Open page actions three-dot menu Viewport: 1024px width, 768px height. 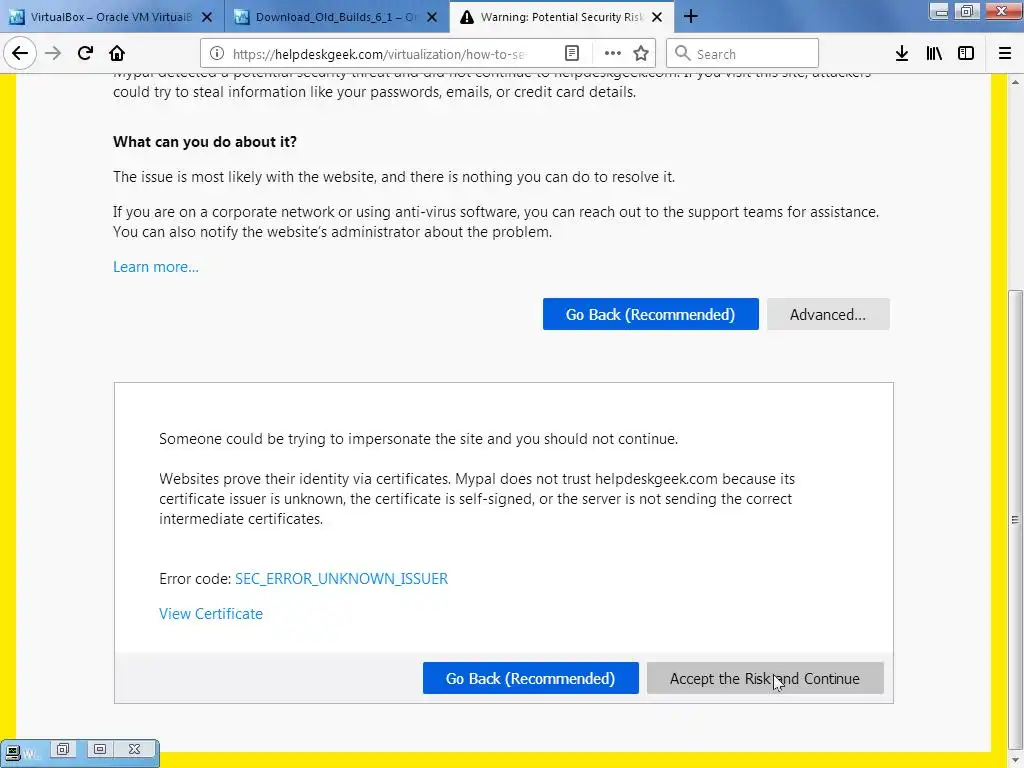(x=612, y=54)
